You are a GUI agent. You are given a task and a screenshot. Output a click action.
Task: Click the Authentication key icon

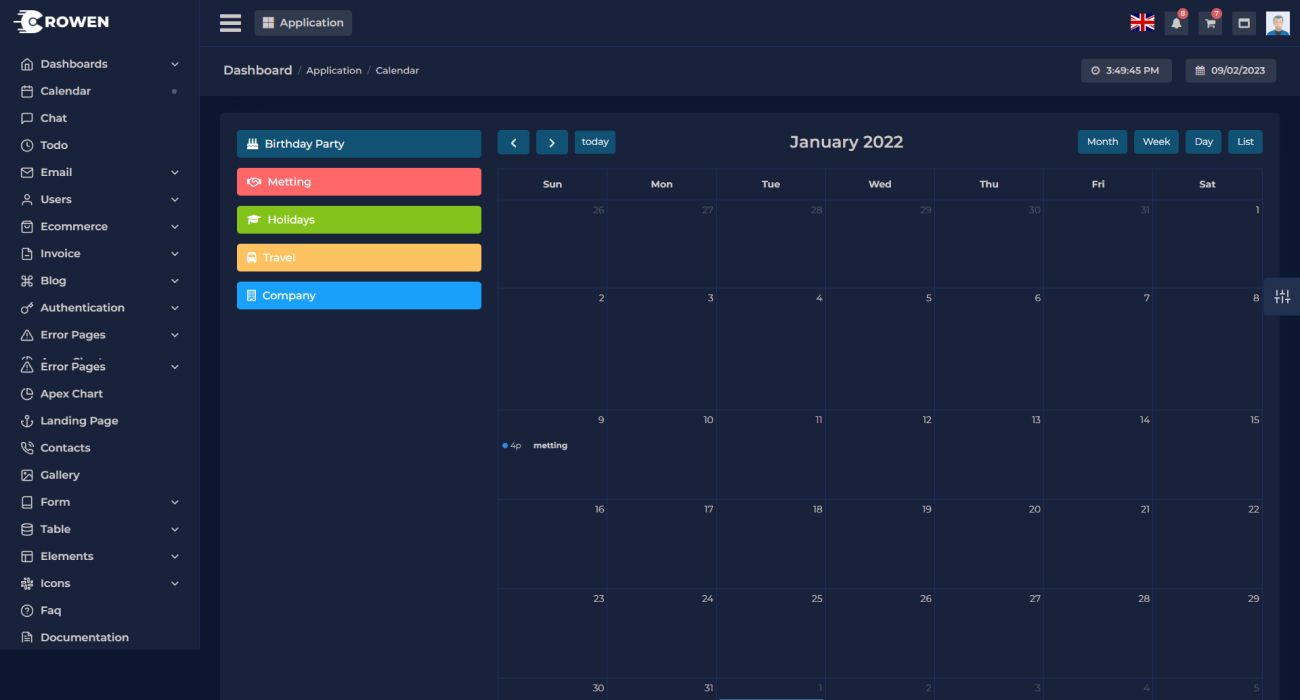pos(27,308)
